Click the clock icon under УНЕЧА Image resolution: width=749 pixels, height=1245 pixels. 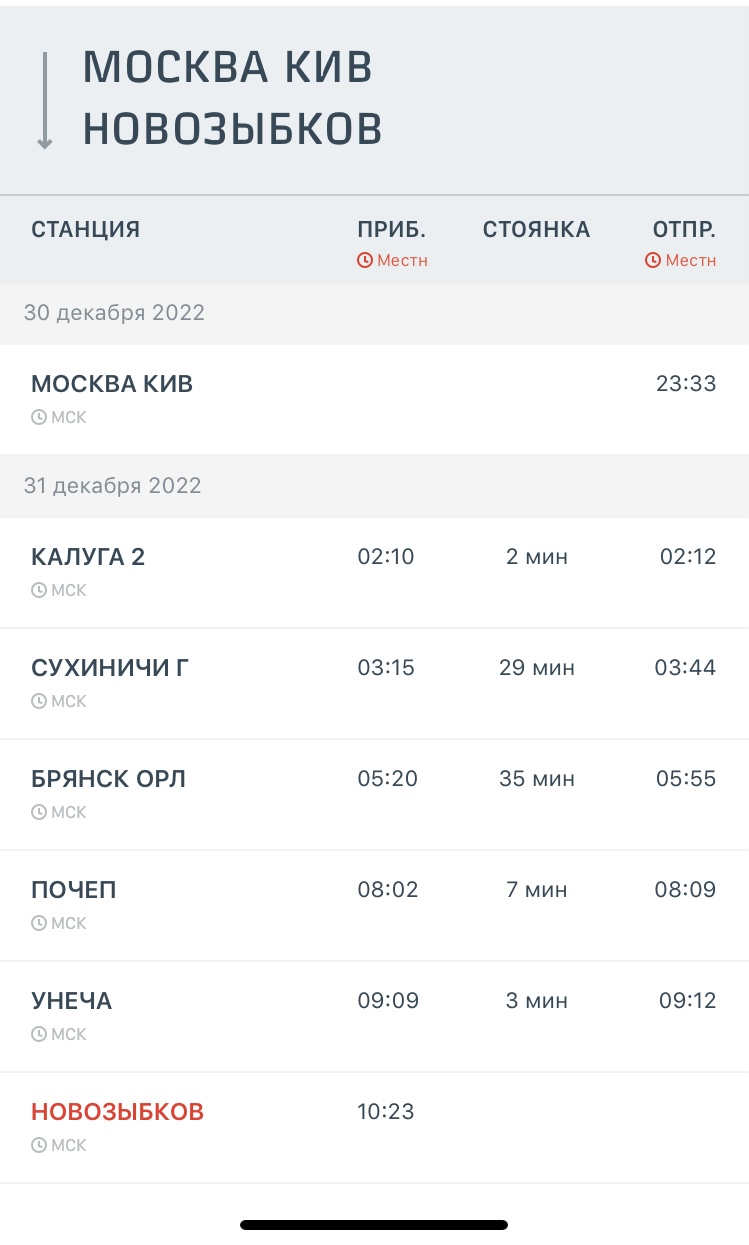(39, 1034)
